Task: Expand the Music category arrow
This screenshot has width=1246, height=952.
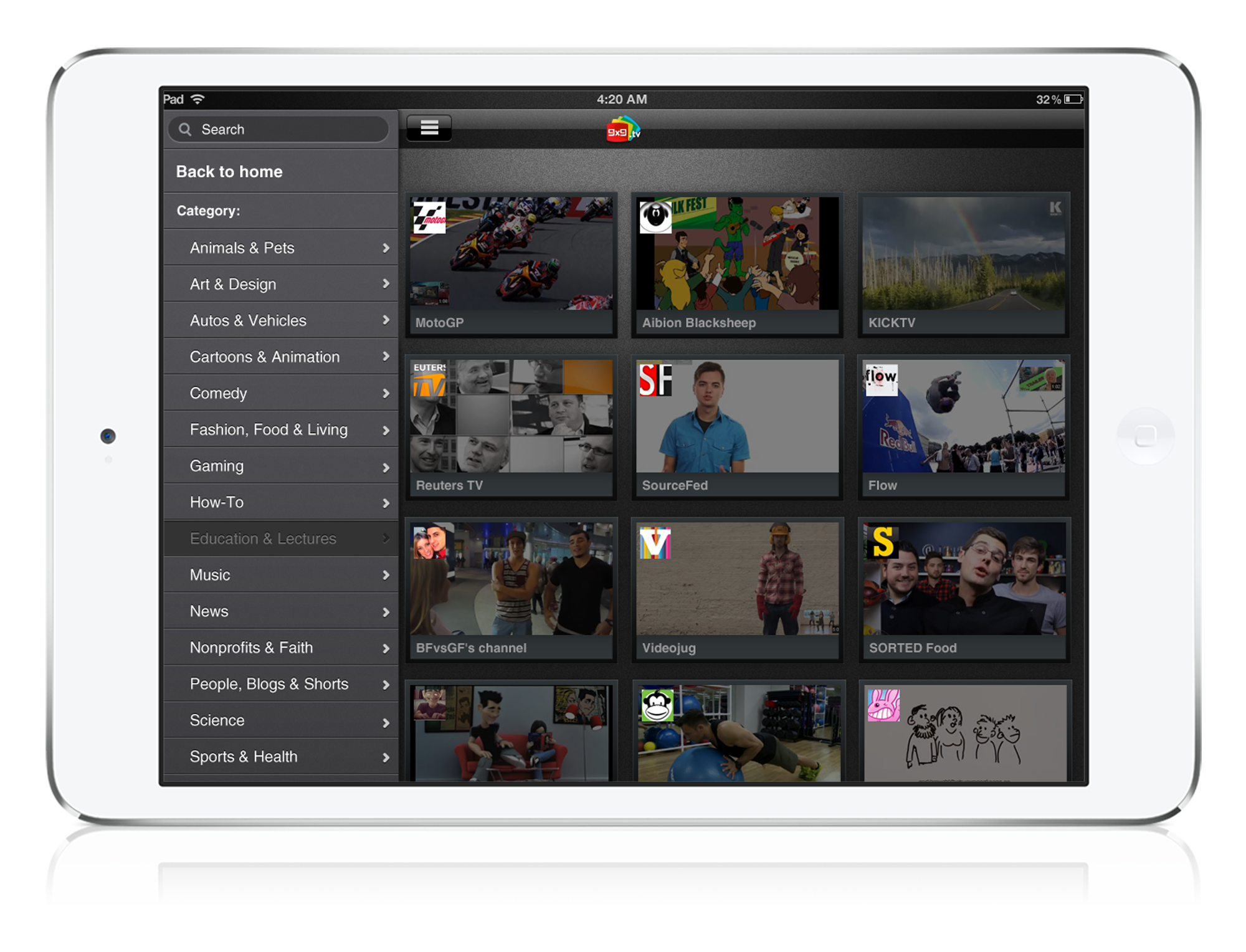Action: point(386,575)
